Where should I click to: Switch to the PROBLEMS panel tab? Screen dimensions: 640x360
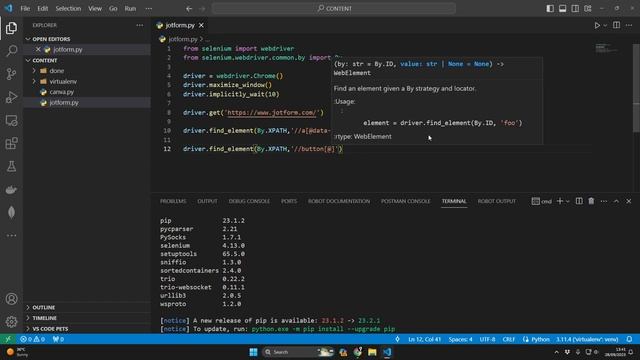(173, 201)
